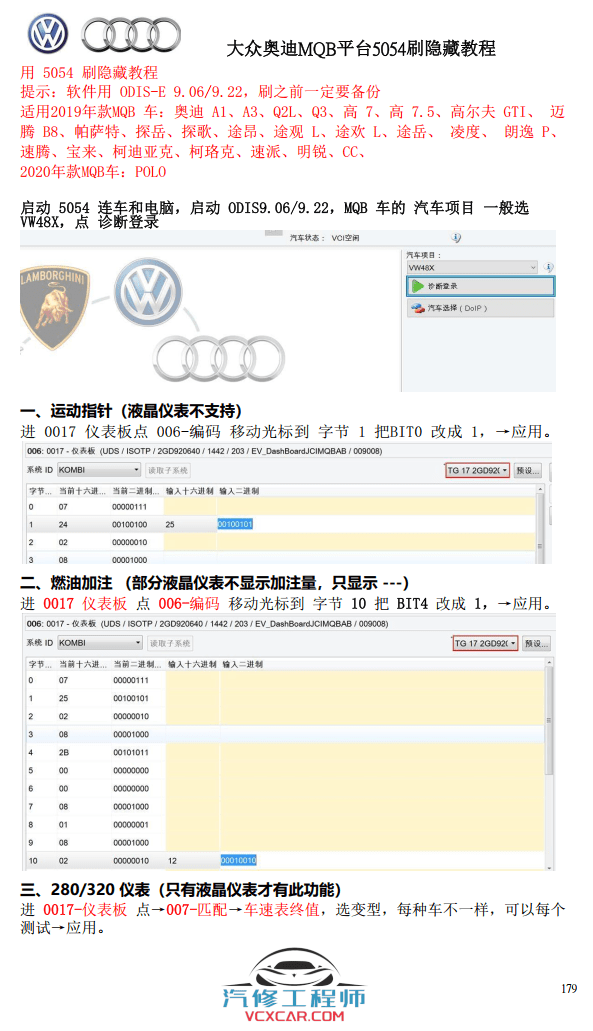Screen dimensions: 593x1031
Task: Select current hex value 24 in first table
Action: pyautogui.click(x=63, y=525)
